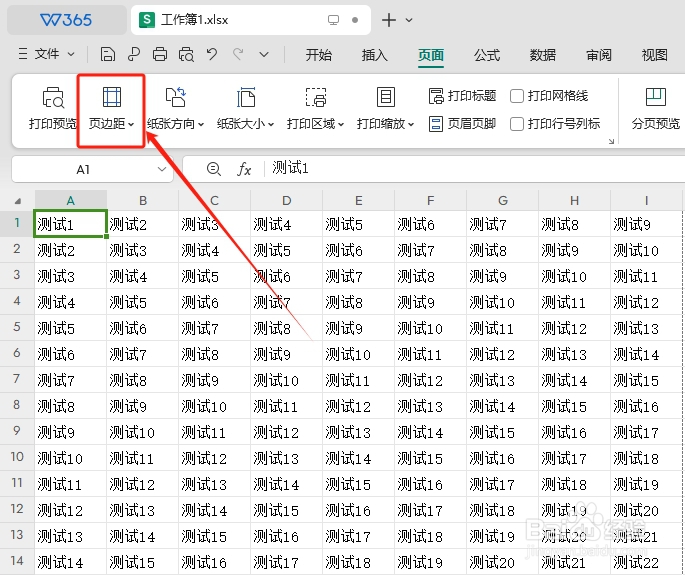Click the 打印缩放 print scaling icon

click(x=386, y=97)
